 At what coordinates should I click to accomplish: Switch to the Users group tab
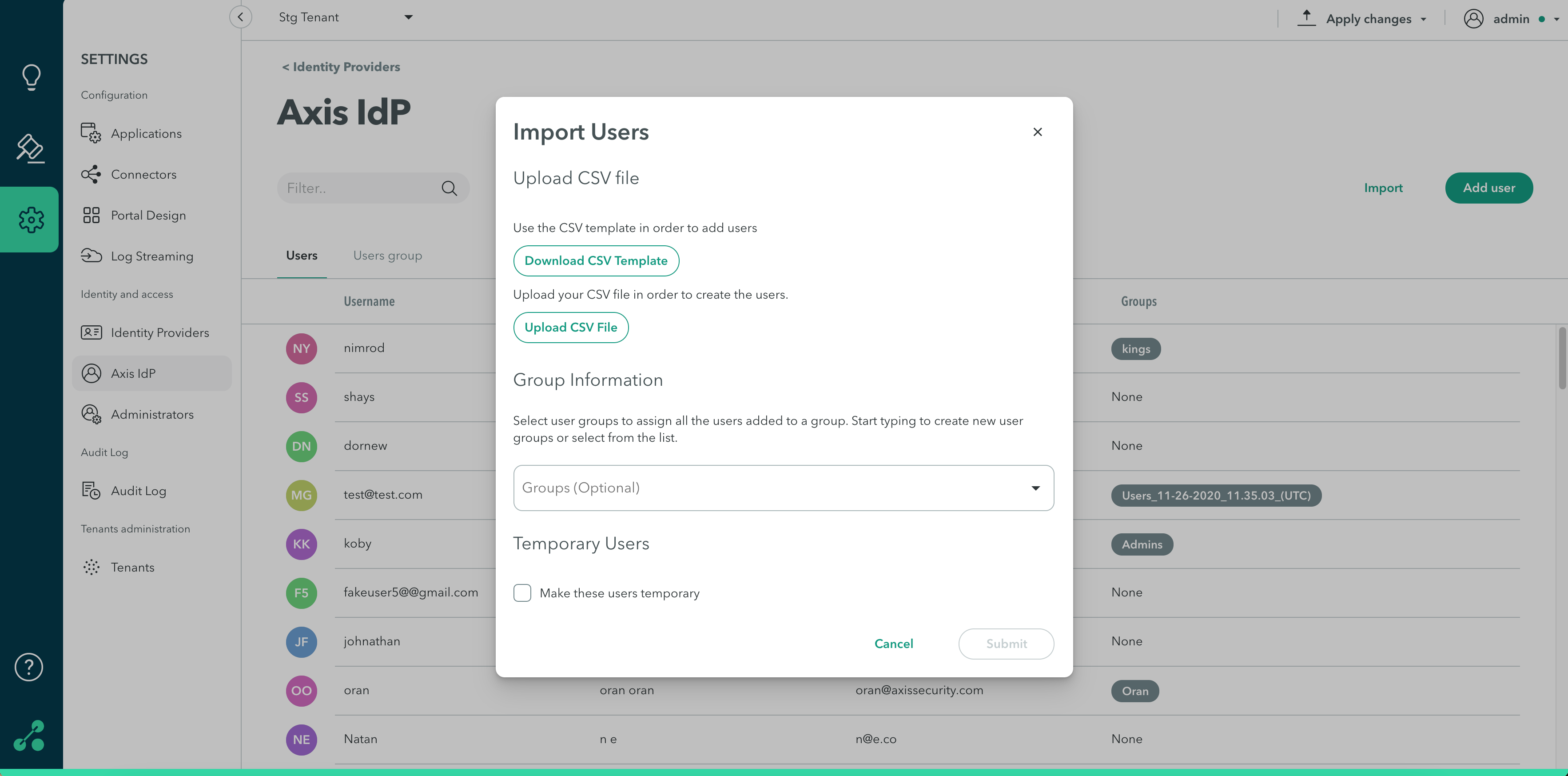point(388,255)
